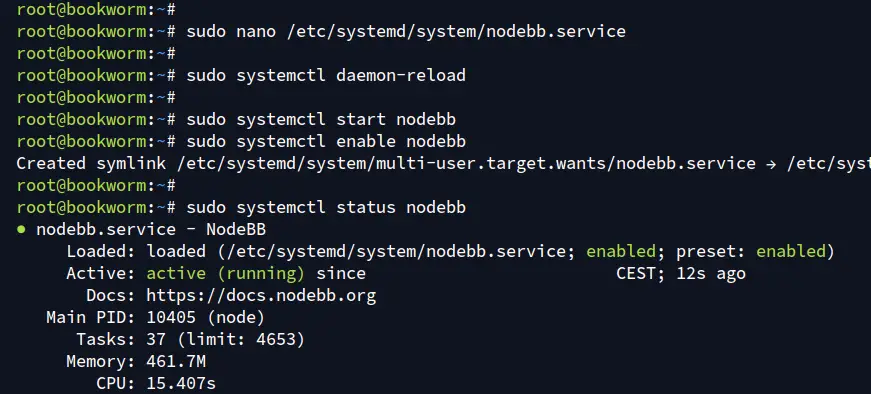The height and width of the screenshot is (394, 871).
Task: Click the first green enabled word on Loaded line
Action: tap(621, 252)
